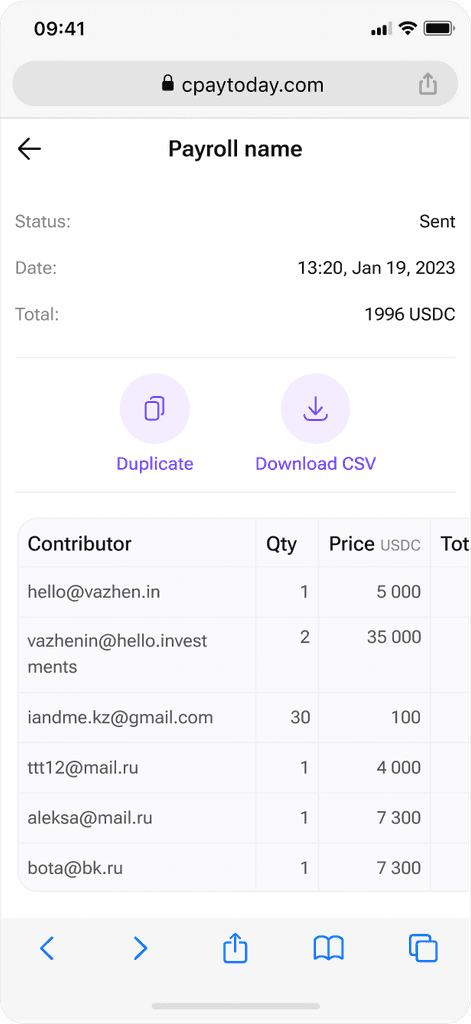This screenshot has height=1024, width=471.
Task: Tap the back arrow beside Payroll name
Action: pyautogui.click(x=29, y=149)
